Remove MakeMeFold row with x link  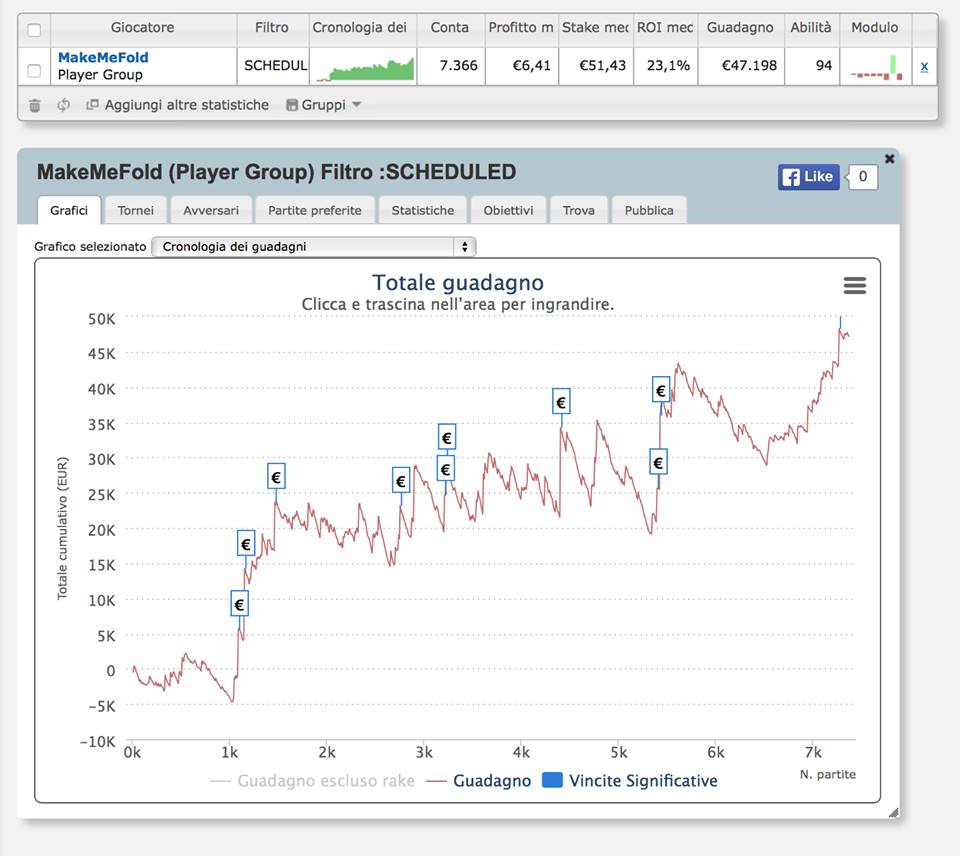pos(924,66)
